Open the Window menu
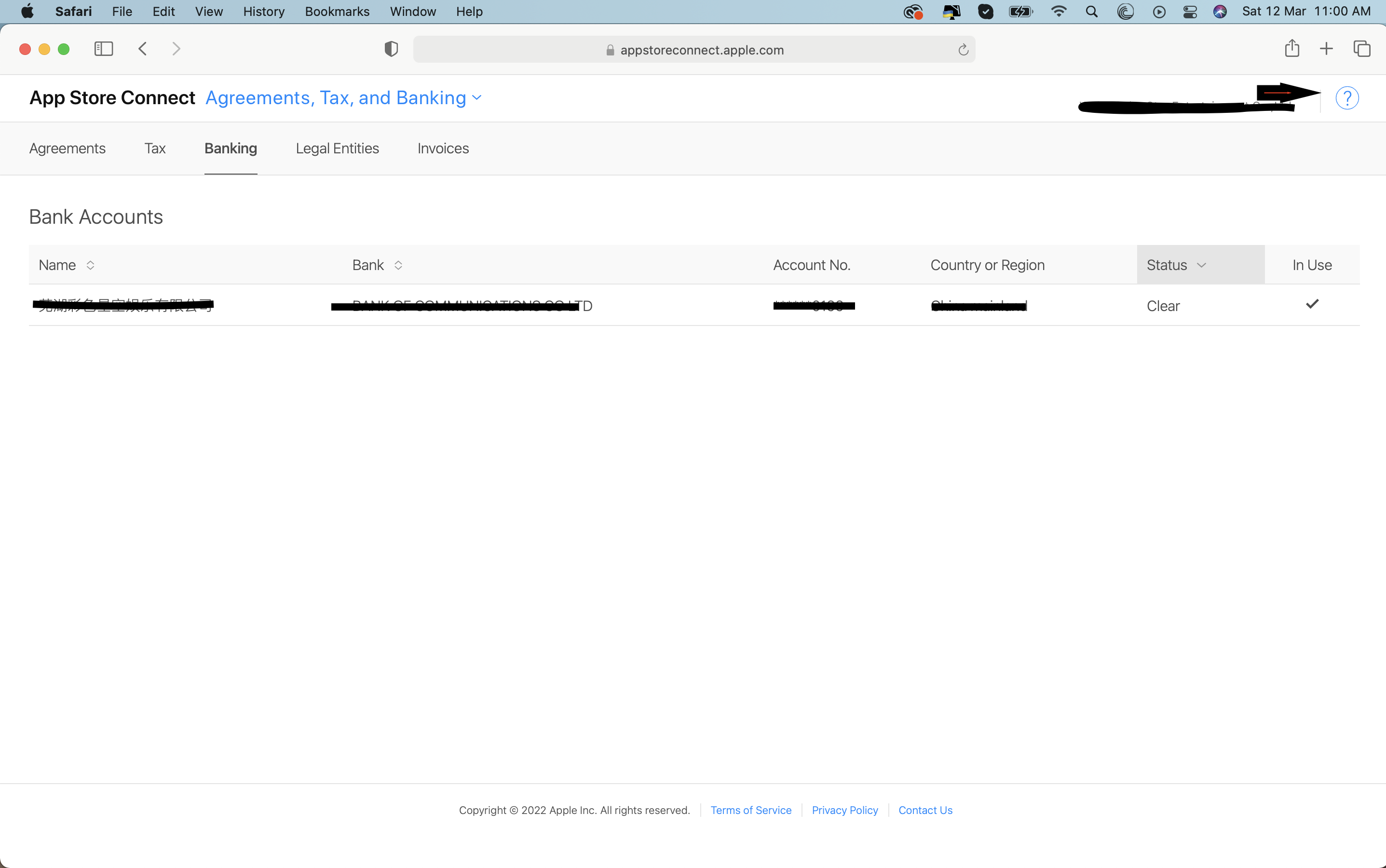 pyautogui.click(x=413, y=12)
